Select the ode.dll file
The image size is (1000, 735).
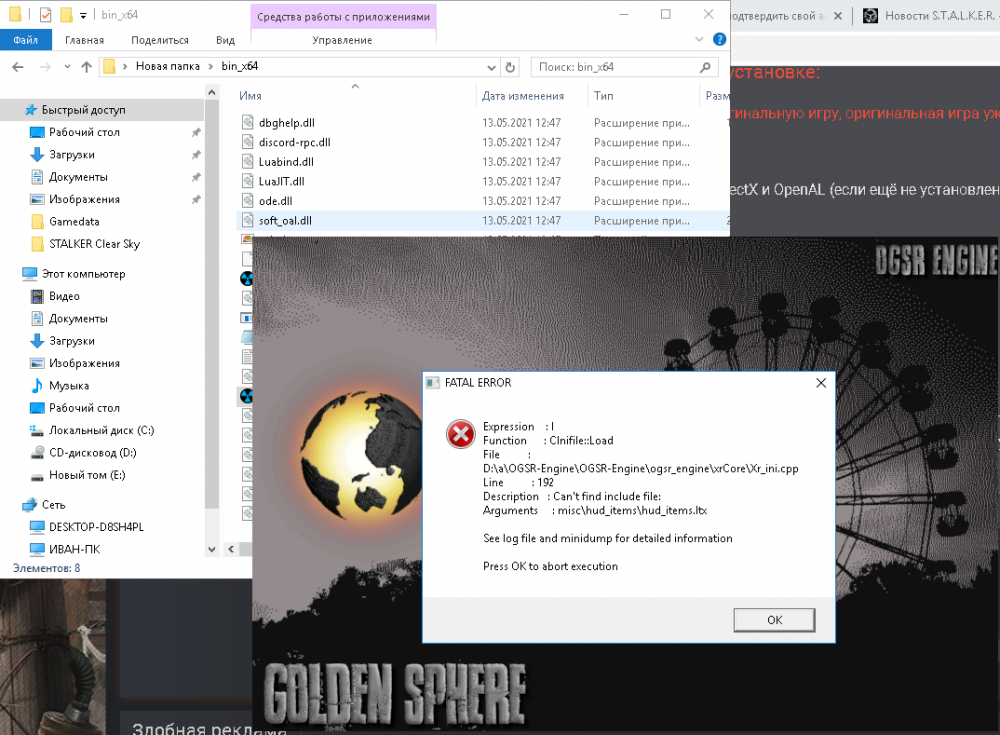pyautogui.click(x=276, y=201)
